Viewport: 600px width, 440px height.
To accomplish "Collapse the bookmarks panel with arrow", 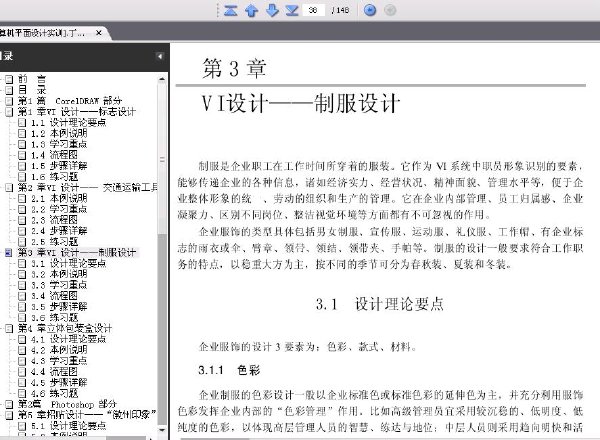I will (x=160, y=56).
